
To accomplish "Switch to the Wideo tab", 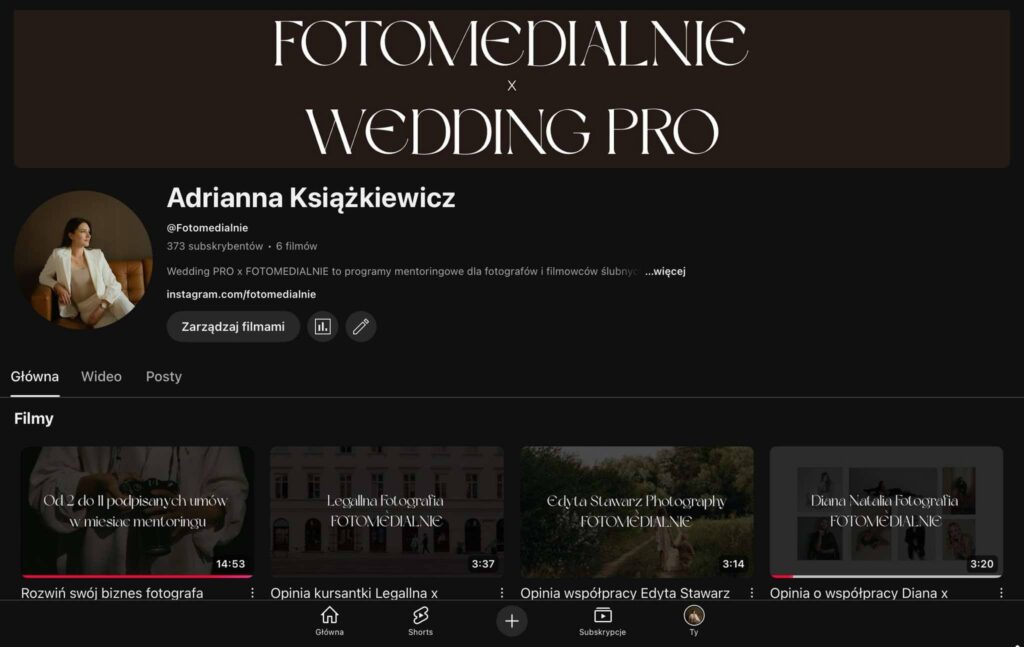I will click(x=101, y=377).
